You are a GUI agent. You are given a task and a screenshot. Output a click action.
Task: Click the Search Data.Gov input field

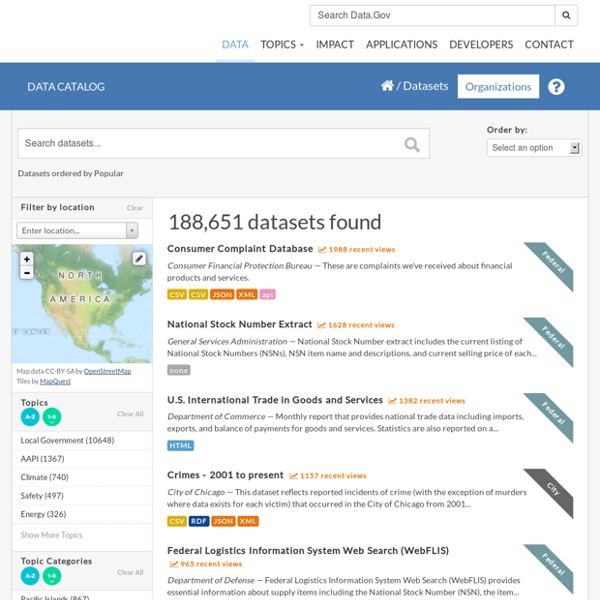432,15
